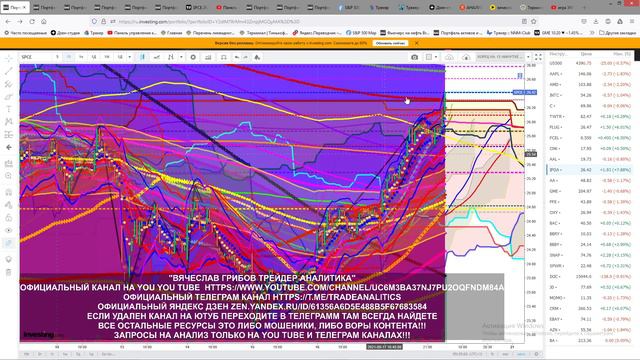This screenshot has width=640, height=360.
Task: Select the AAPL row in watchlist
Action: tap(589, 74)
